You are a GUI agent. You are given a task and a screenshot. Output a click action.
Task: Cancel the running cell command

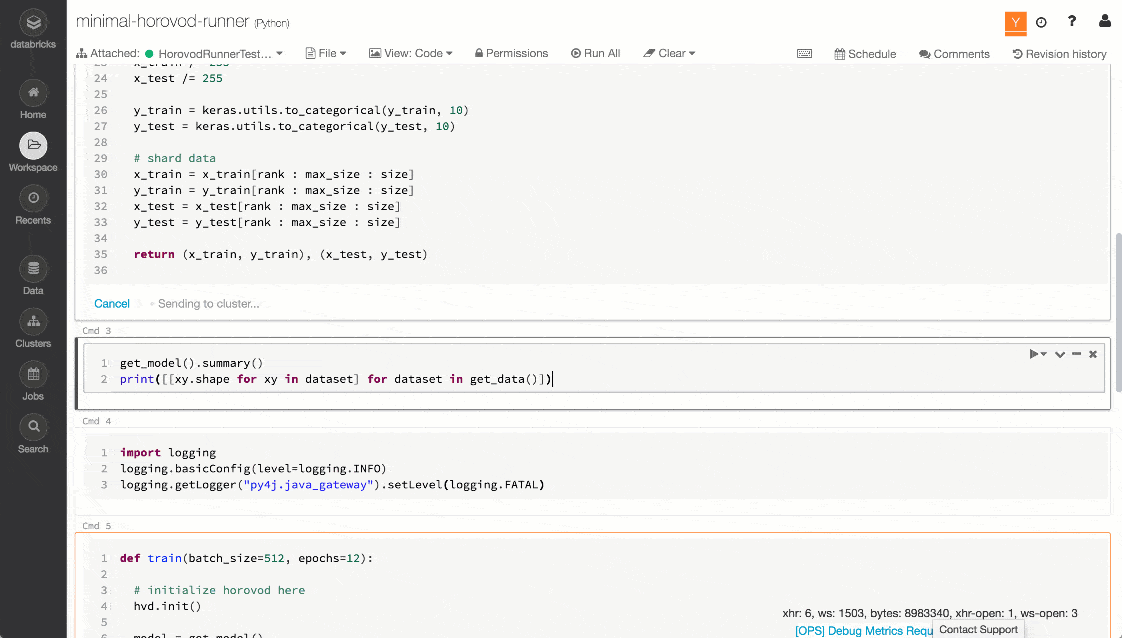112,304
